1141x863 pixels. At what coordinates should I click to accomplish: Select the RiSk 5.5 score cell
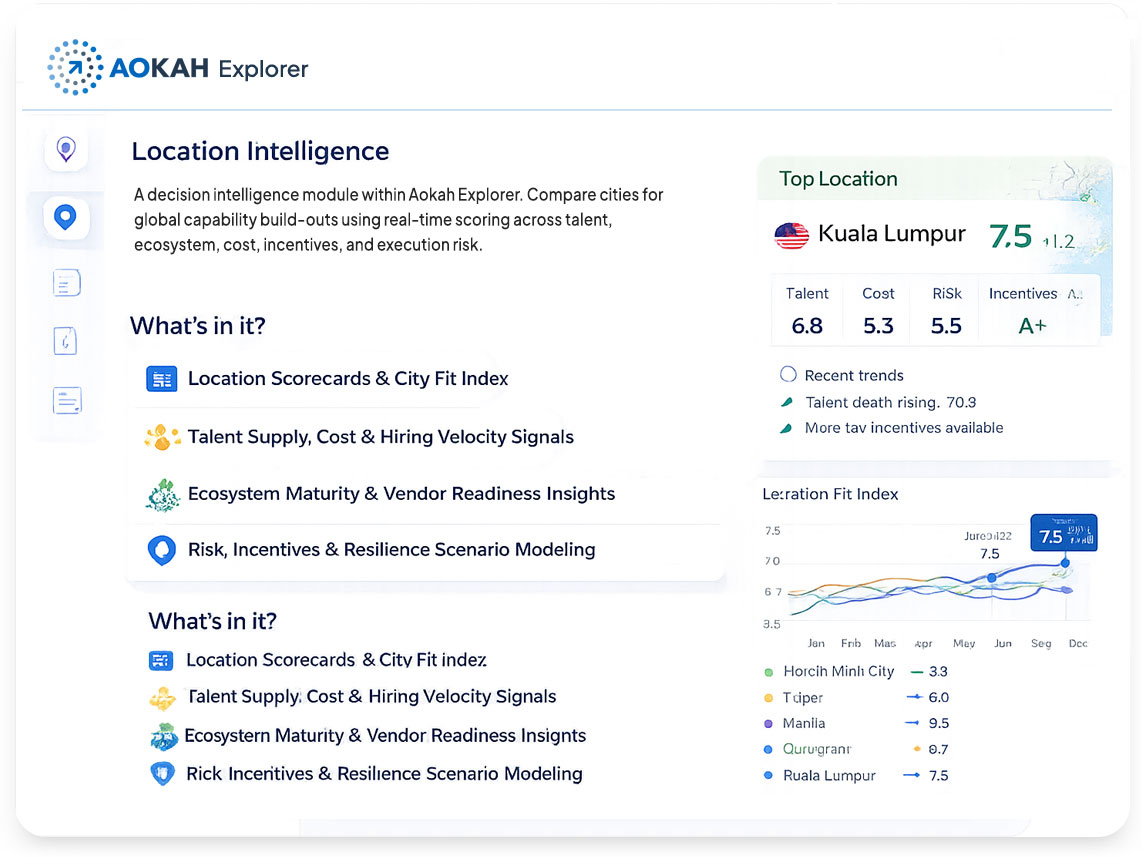(947, 311)
